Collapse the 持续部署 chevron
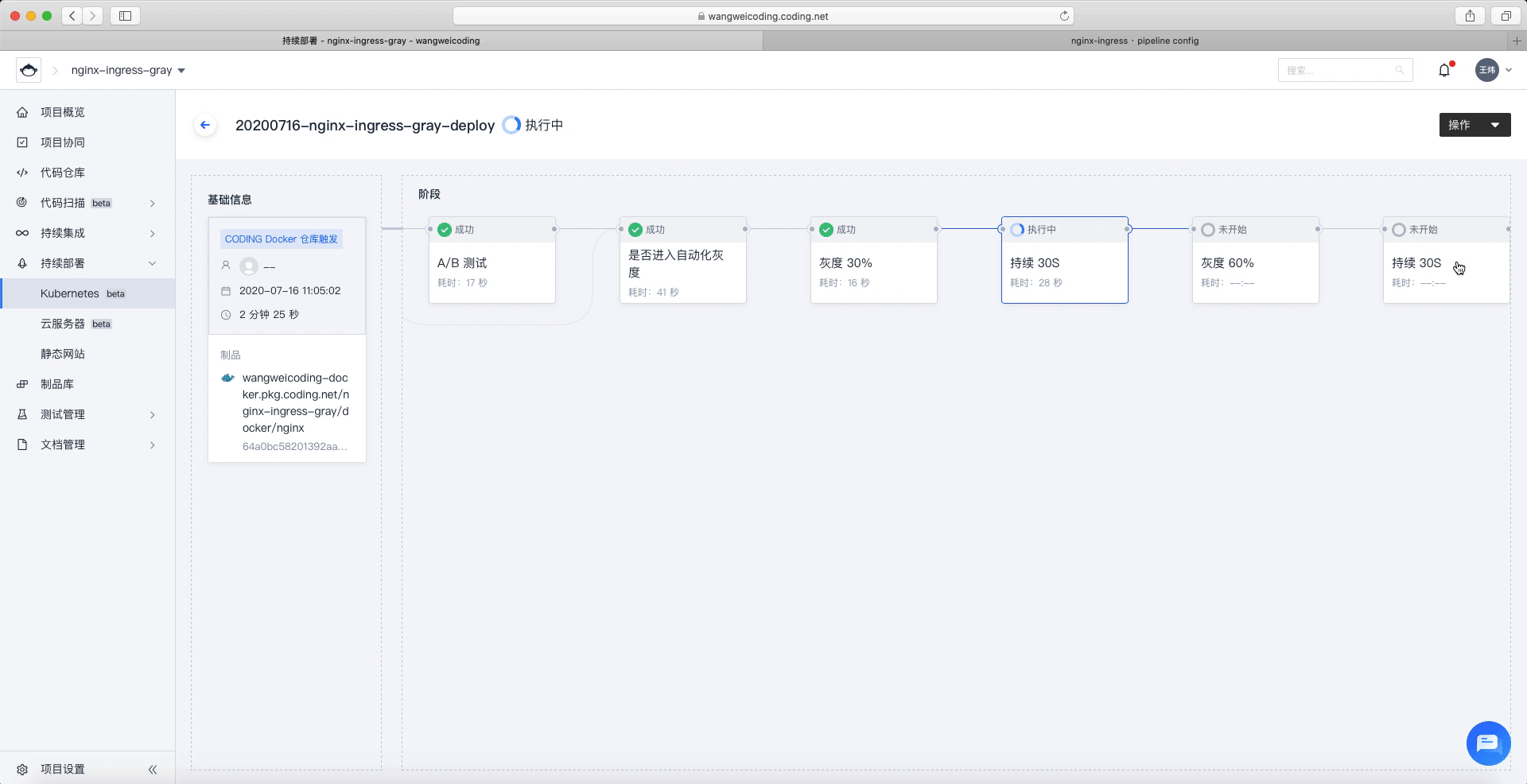This screenshot has height=784, width=1527. (x=153, y=263)
